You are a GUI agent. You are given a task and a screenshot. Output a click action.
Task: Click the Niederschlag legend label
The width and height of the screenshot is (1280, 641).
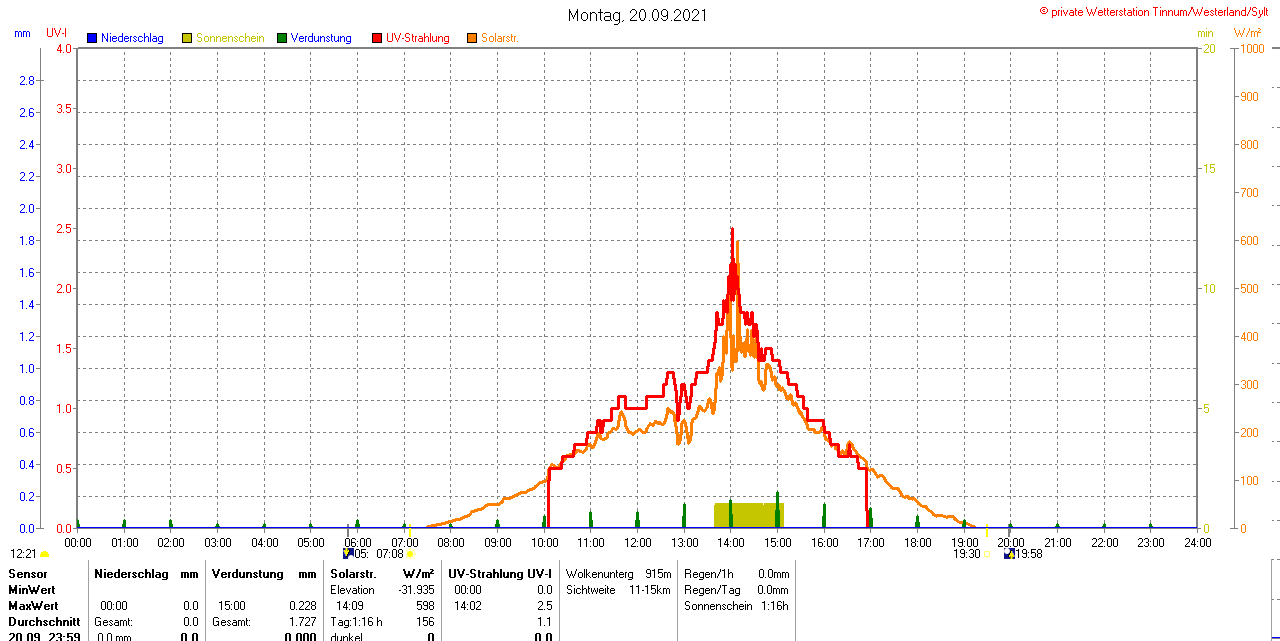(x=132, y=38)
